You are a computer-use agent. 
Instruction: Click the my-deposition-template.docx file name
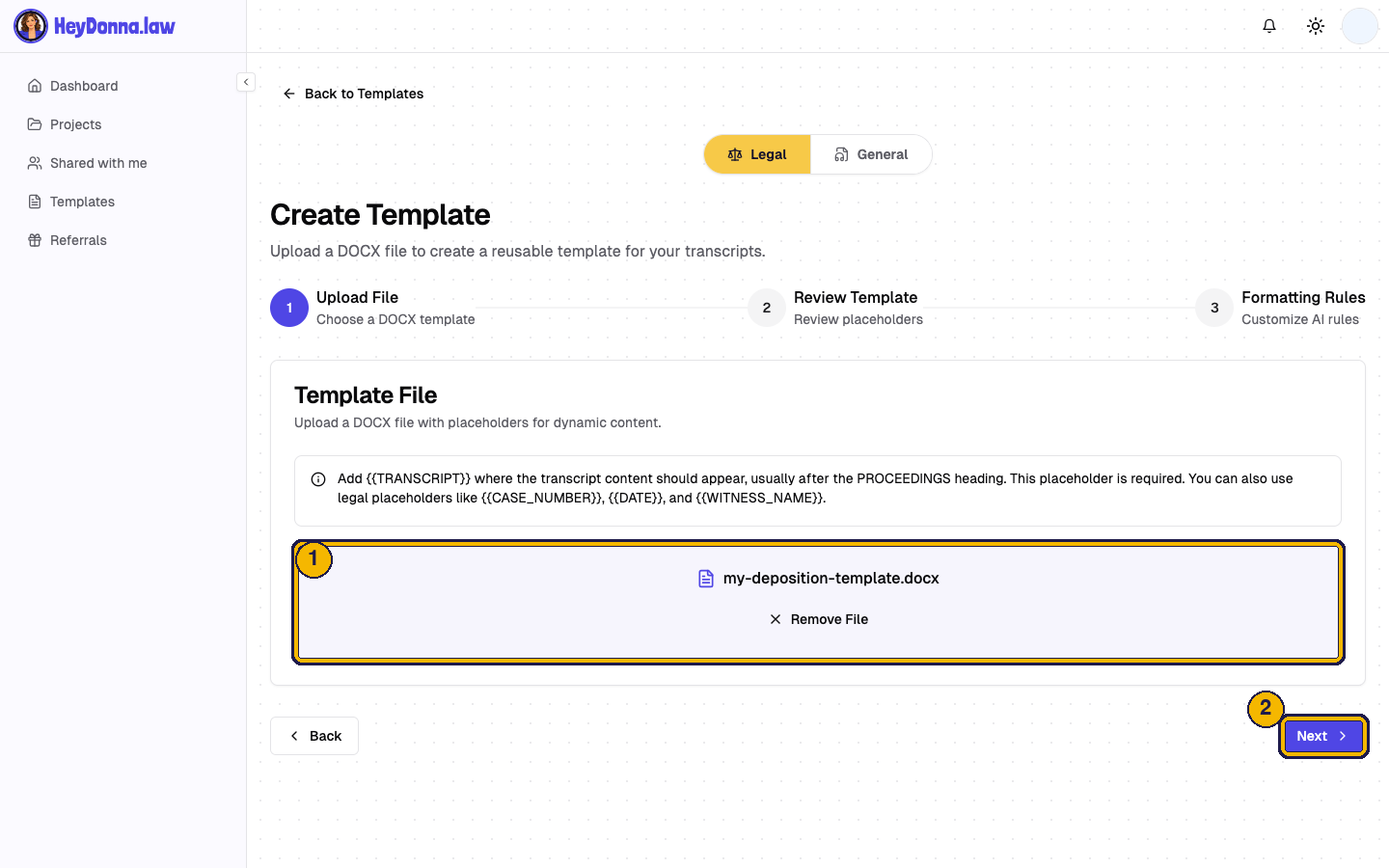(831, 579)
